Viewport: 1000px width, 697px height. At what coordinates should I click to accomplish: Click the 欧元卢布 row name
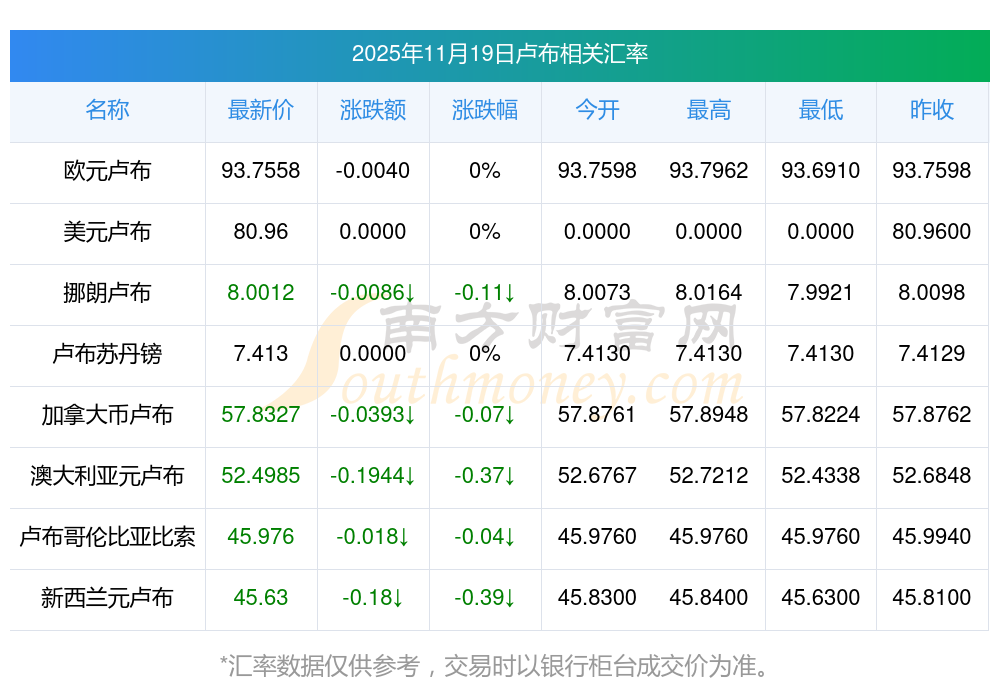click(107, 171)
